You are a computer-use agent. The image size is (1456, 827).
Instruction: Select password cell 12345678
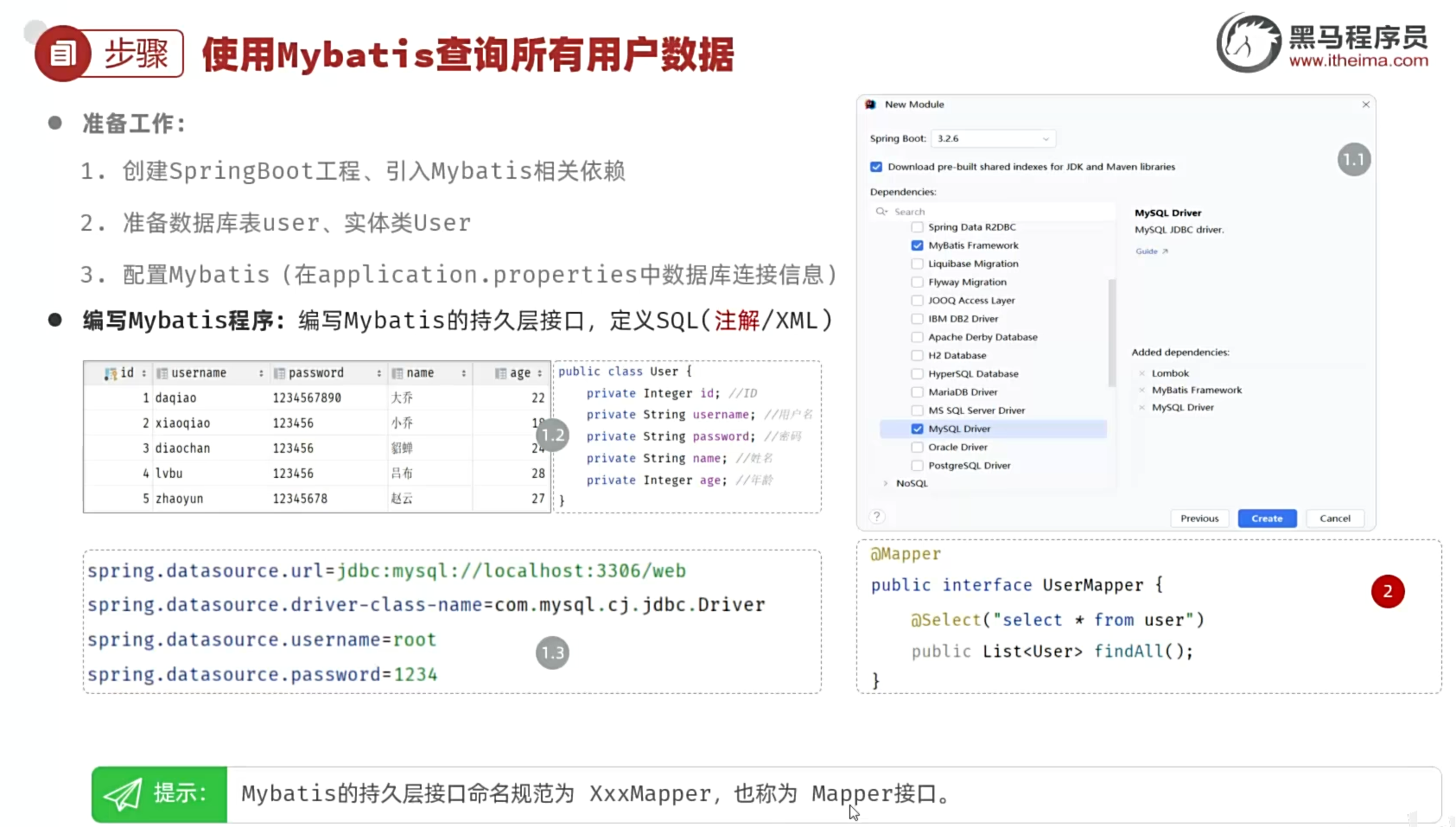click(x=300, y=499)
